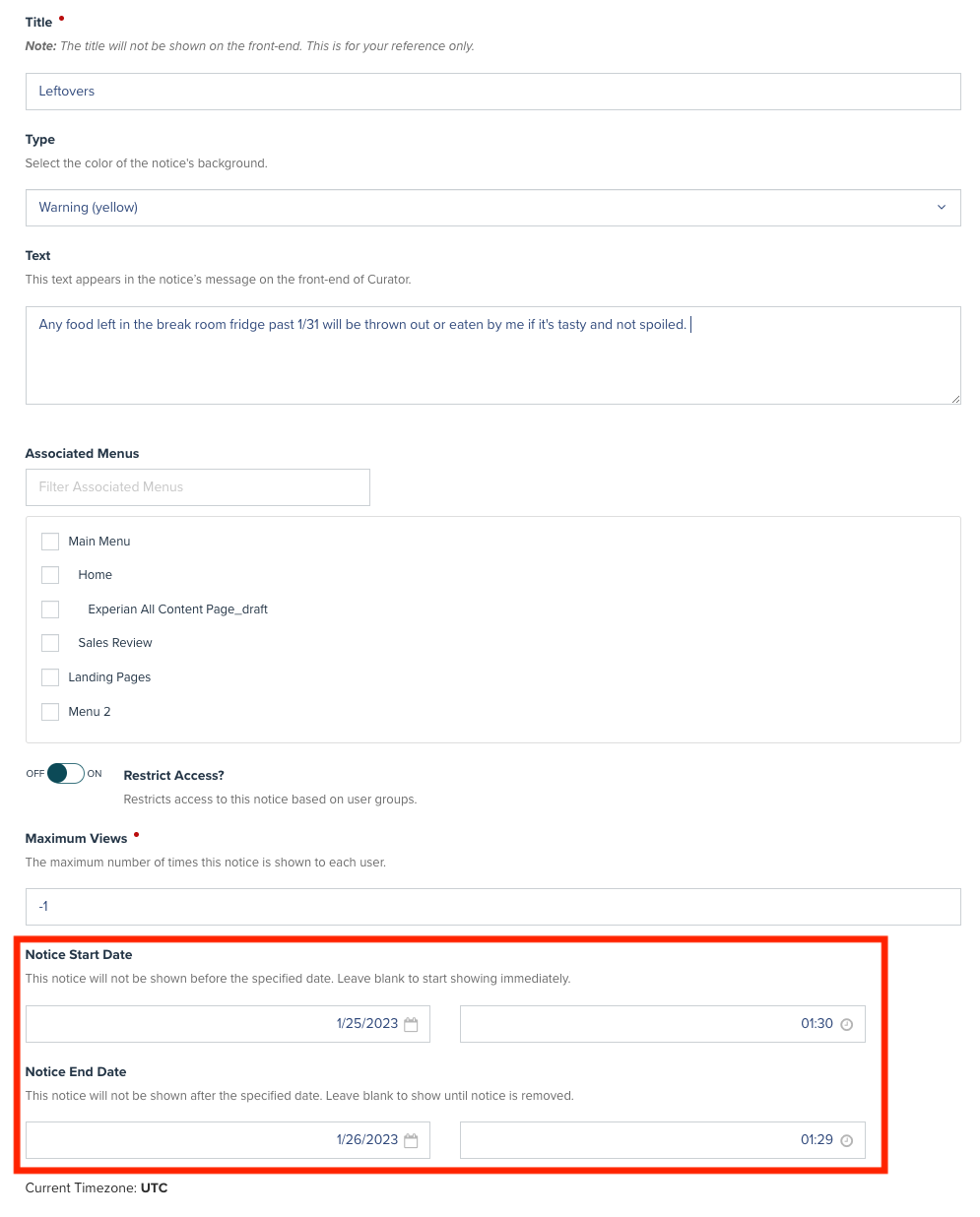Check the Home menu checkbox
980x1217 pixels.
[50, 575]
